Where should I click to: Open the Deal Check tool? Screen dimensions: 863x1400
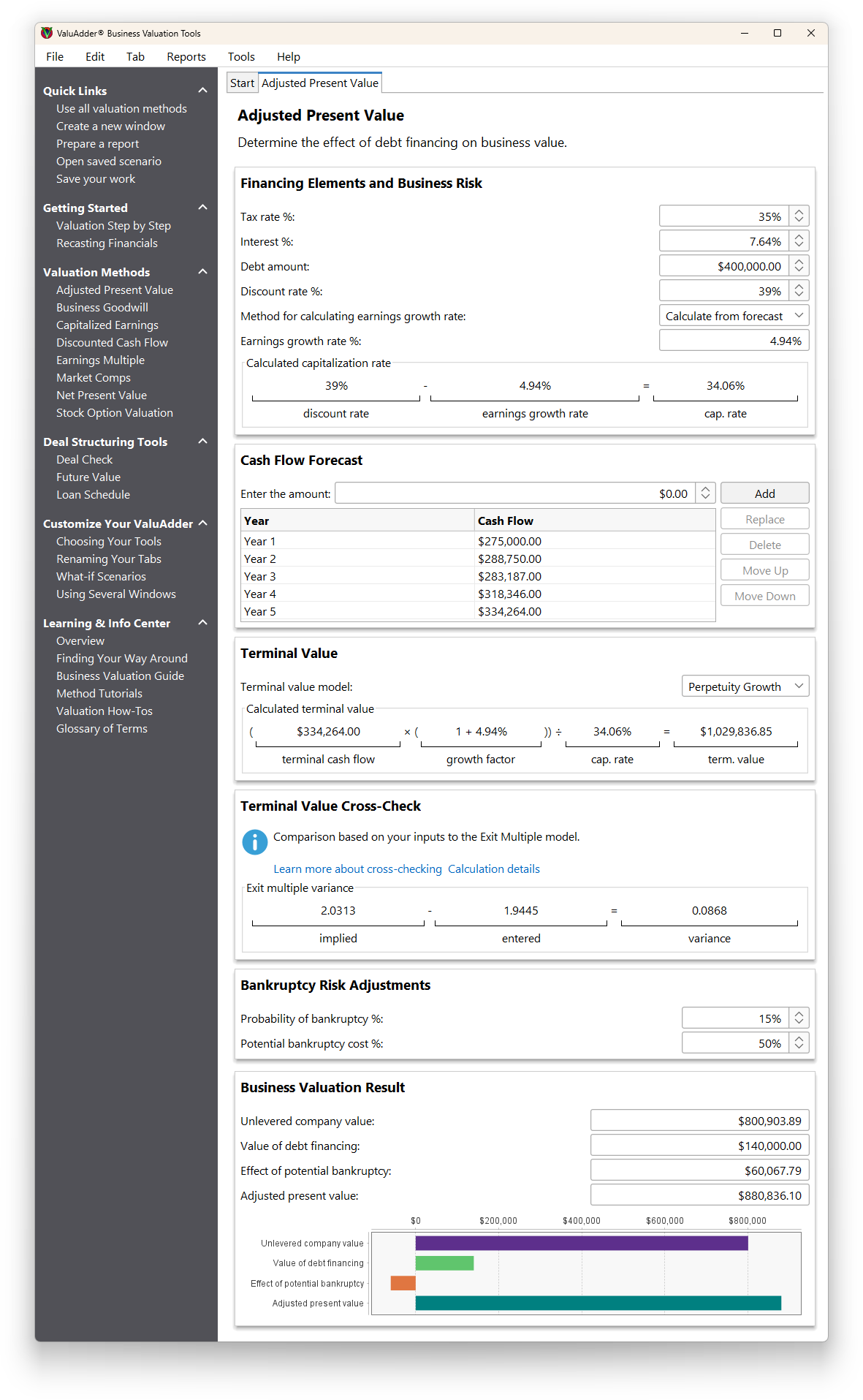coord(84,459)
